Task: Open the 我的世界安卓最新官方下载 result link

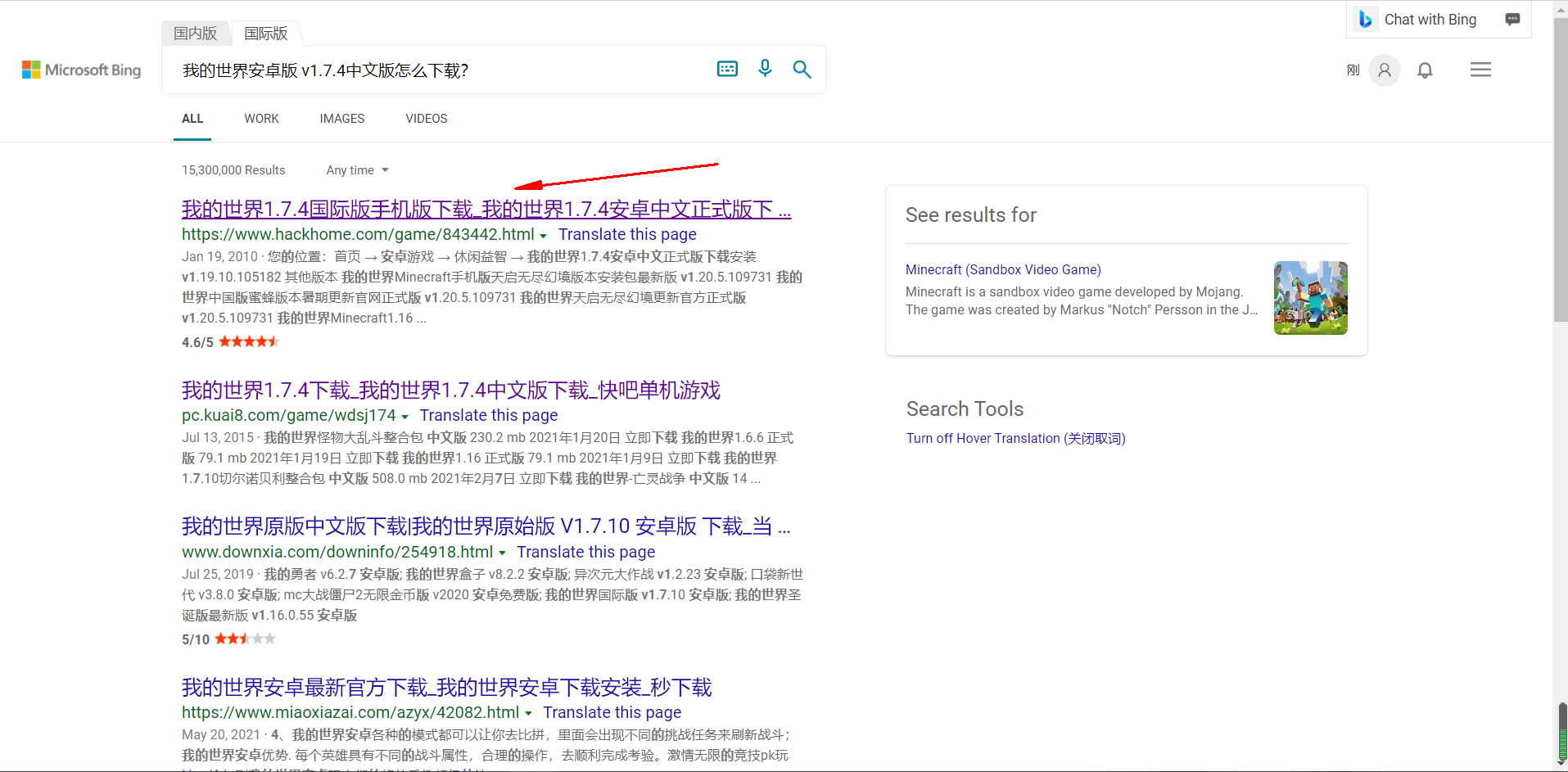Action: tap(447, 687)
